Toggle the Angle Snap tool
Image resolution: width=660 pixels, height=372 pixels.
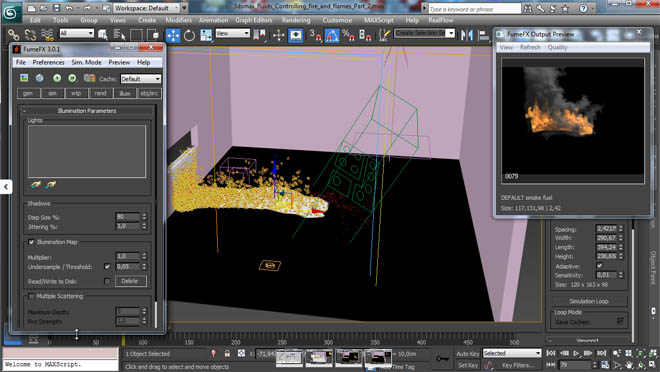pos(332,35)
